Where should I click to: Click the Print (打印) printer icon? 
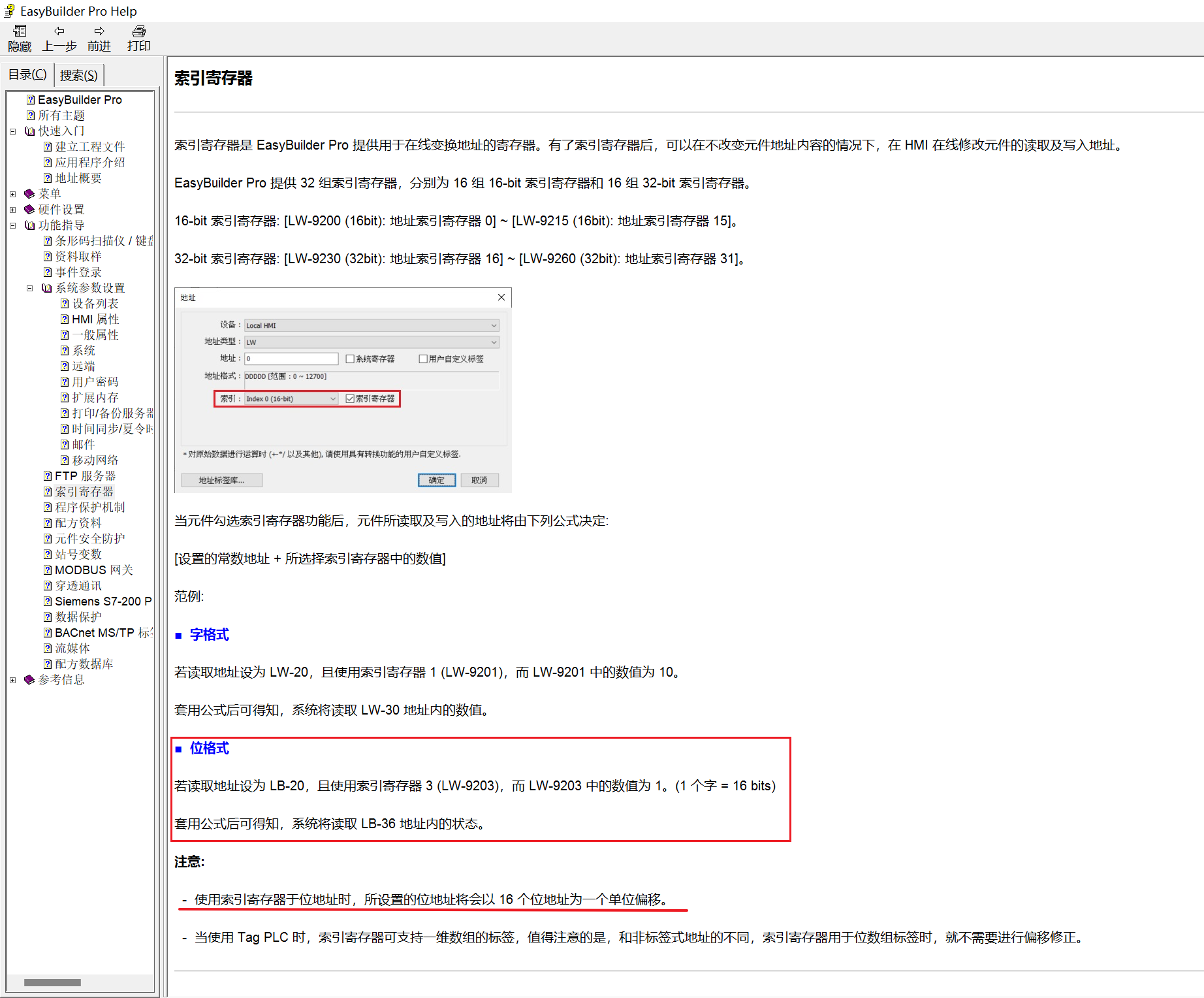point(138,31)
